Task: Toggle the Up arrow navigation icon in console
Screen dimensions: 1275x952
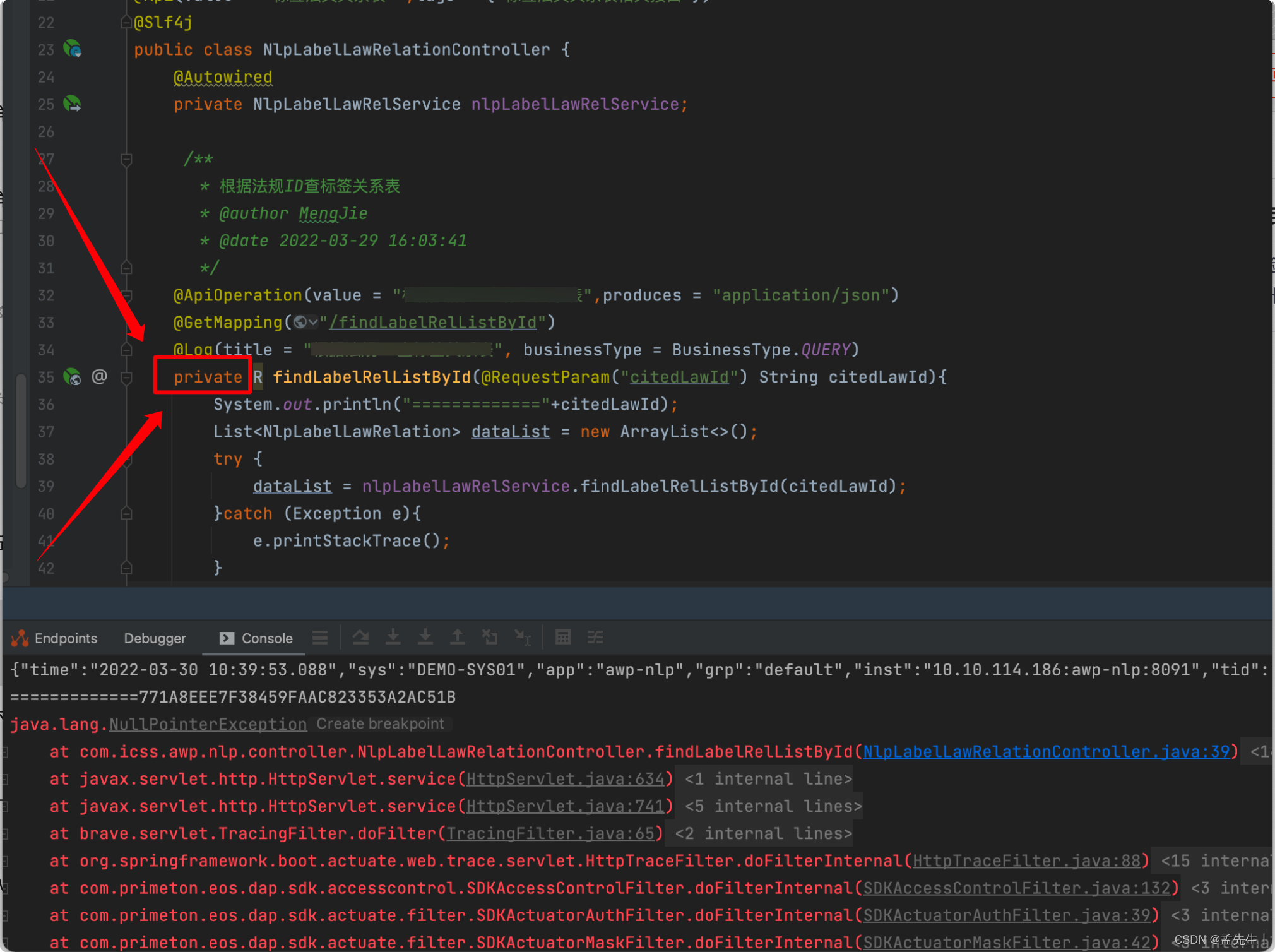Action: point(458,638)
